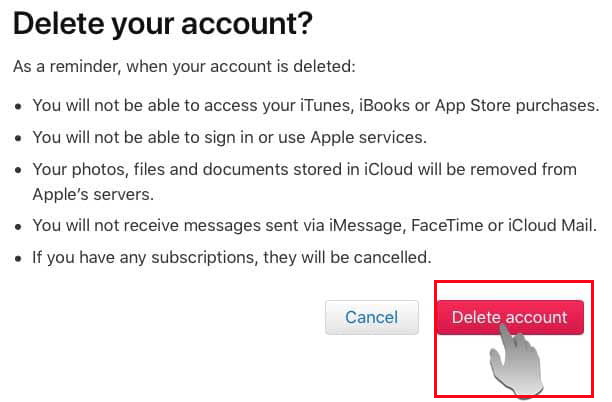
Task: Click the bullet dot before subscriptions line
Action: (18, 259)
